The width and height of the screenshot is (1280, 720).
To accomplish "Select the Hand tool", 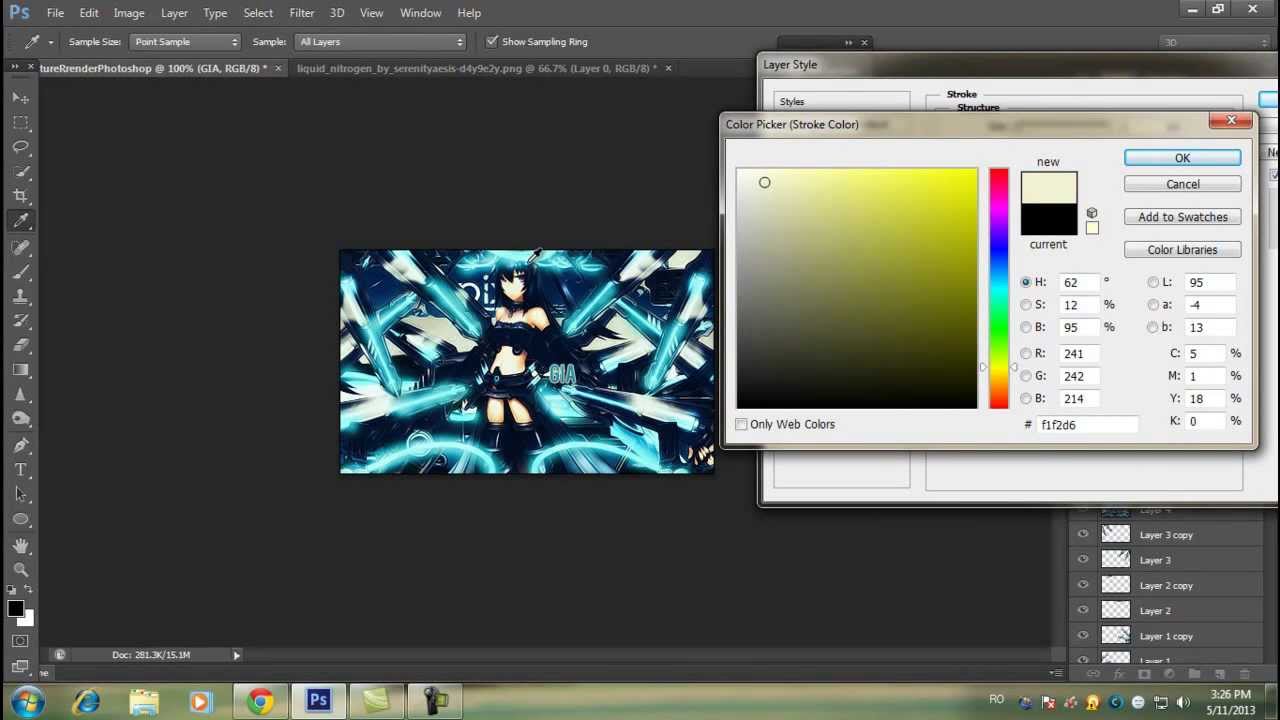I will point(21,545).
